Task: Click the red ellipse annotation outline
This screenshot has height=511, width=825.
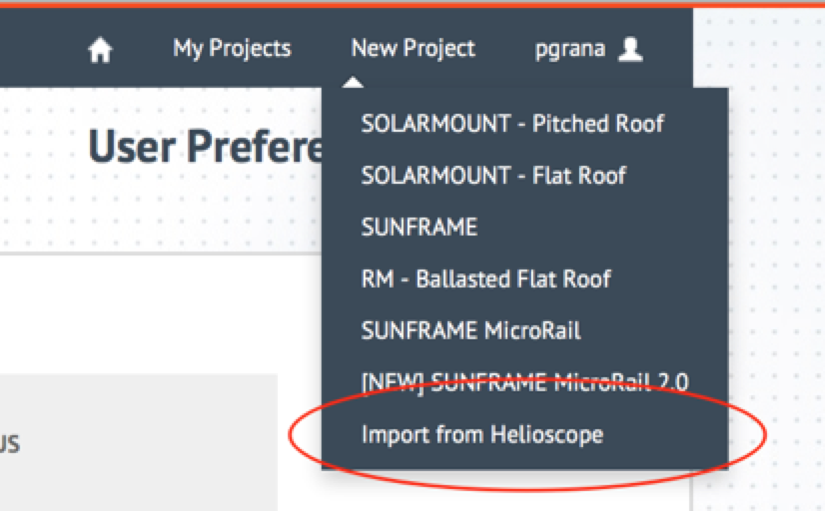Action: tap(765, 433)
